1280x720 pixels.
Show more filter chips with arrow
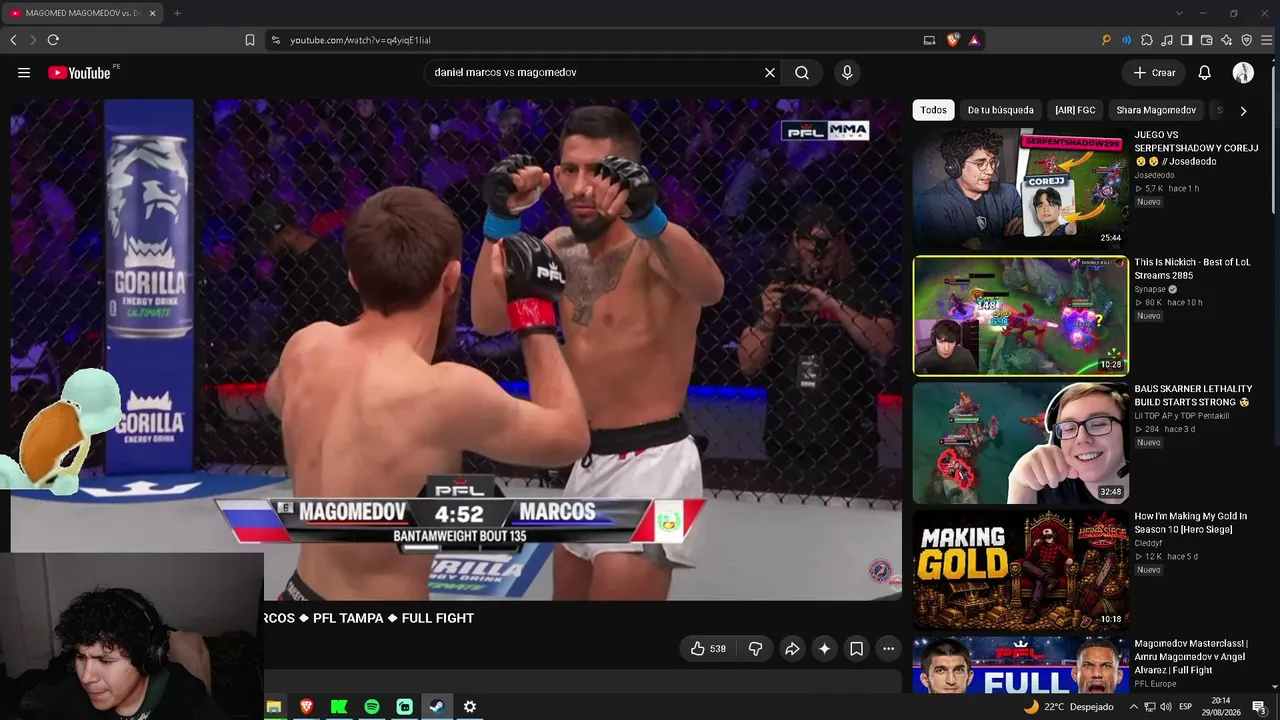pyautogui.click(x=1243, y=111)
